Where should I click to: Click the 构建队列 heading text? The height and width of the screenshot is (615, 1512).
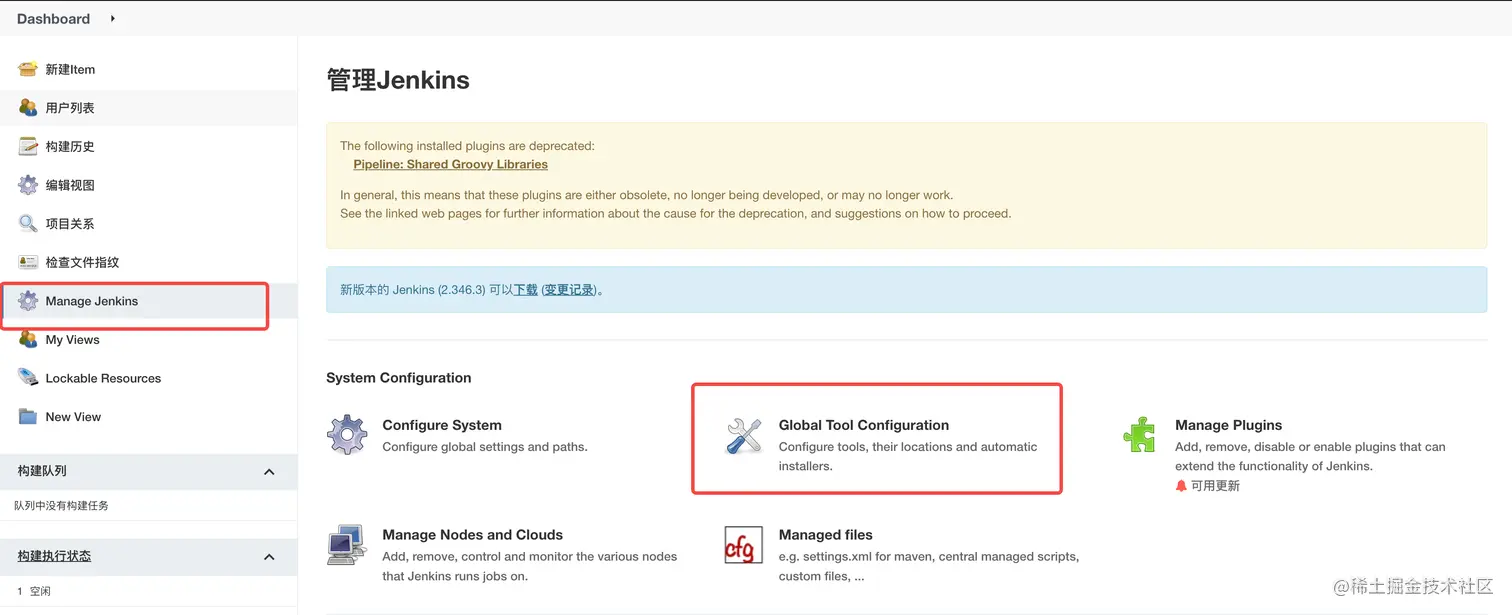coord(42,471)
